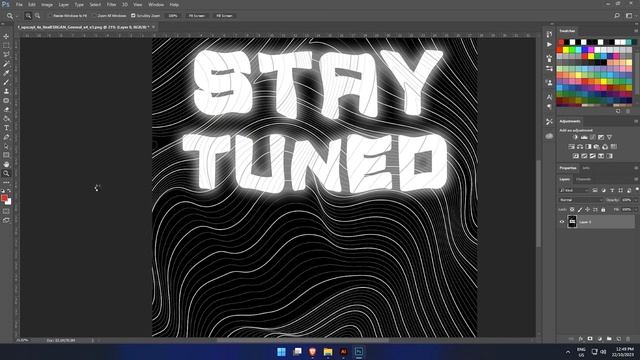Open Swatches panel menu
This screenshot has width=640, height=360.
pos(636,31)
